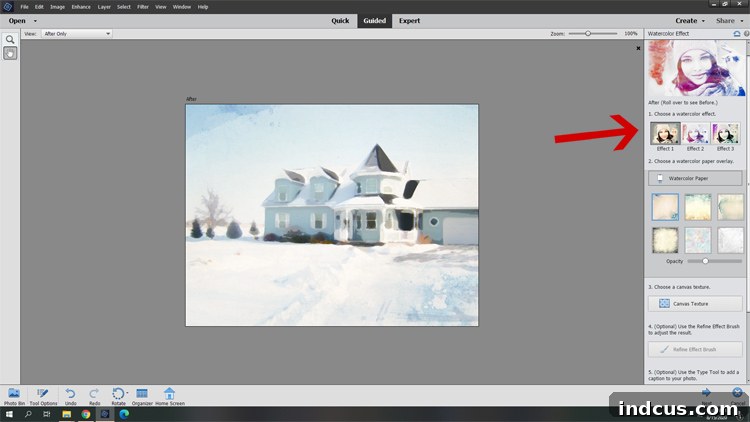
Task: Open the Select menu
Action: [x=123, y=7]
